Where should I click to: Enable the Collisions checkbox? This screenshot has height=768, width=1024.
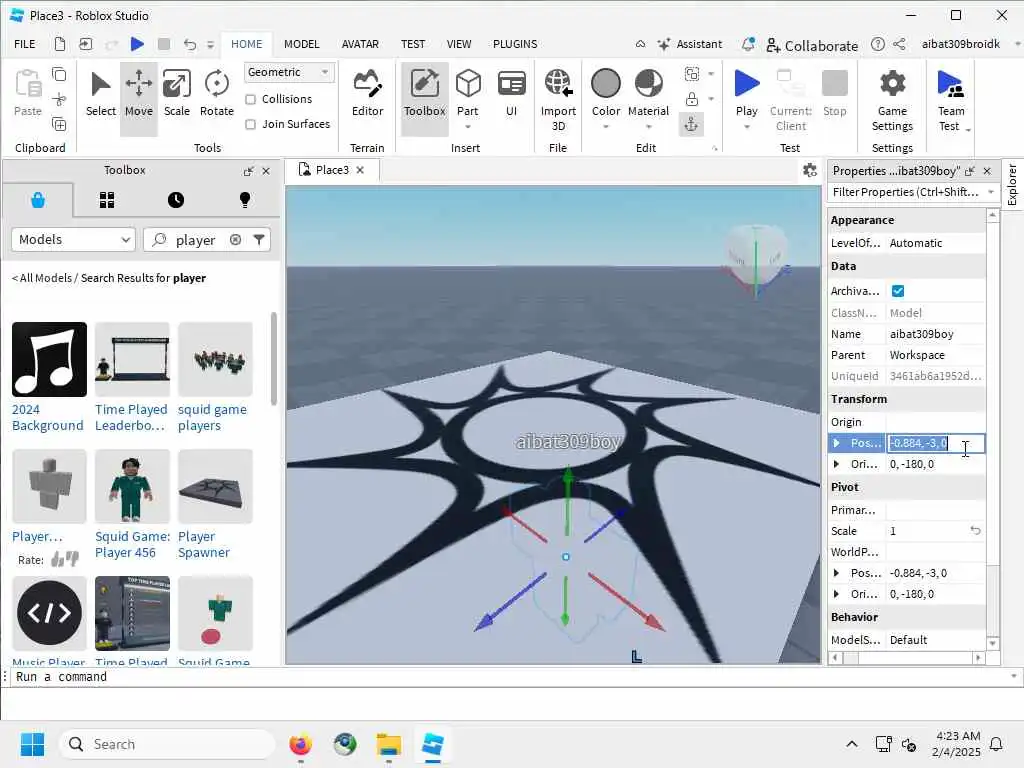(x=250, y=99)
